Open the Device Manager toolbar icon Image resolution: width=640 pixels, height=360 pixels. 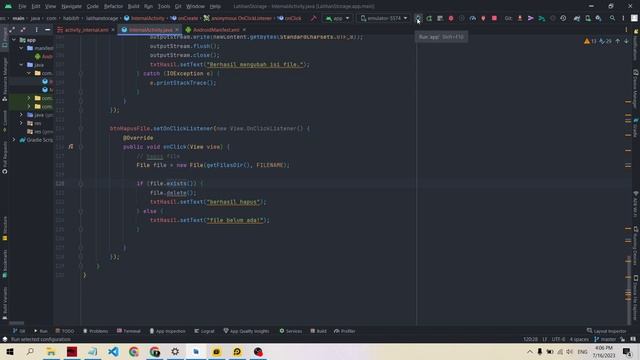pos(588,18)
